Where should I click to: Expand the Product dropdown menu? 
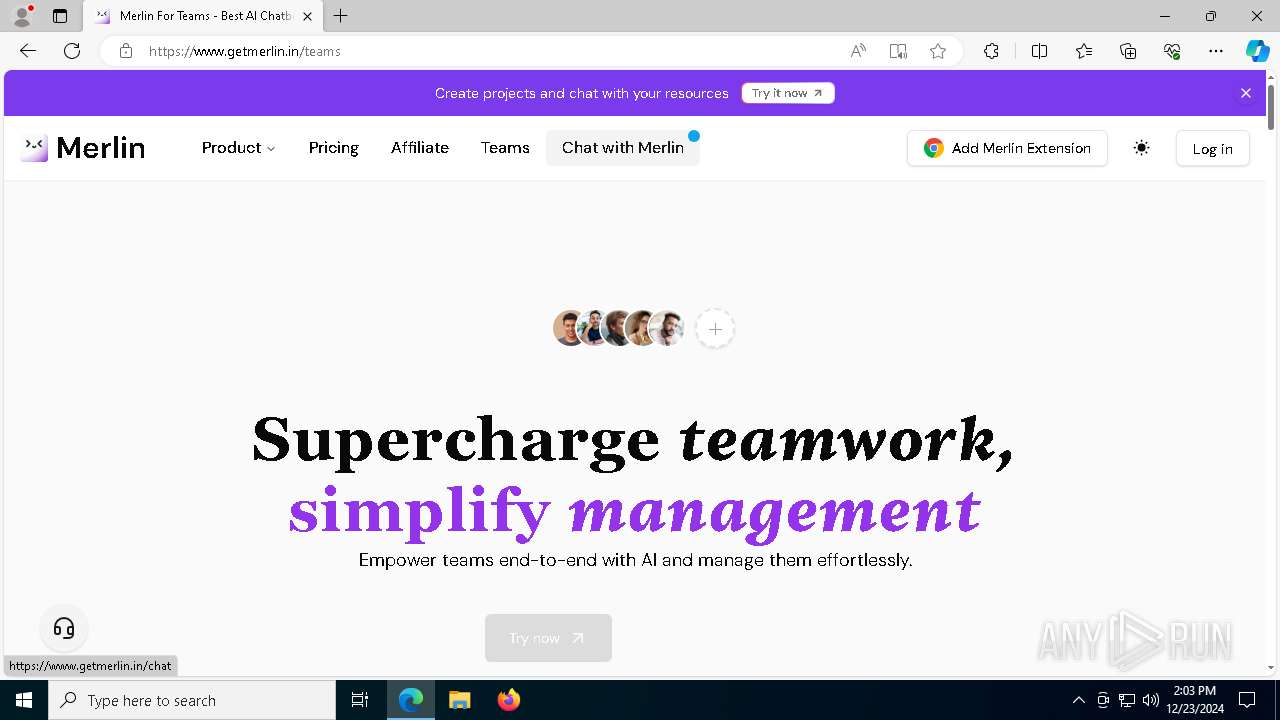[x=239, y=148]
